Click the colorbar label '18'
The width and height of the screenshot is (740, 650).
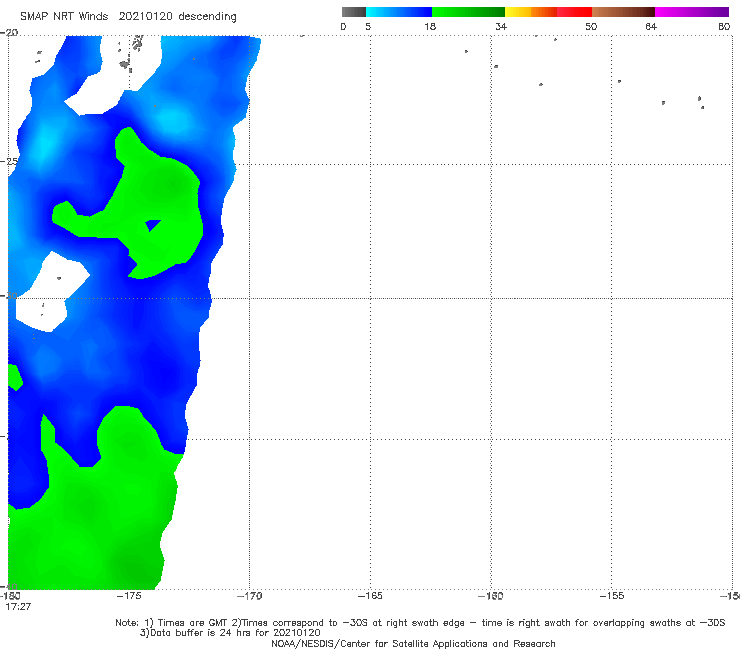coord(430,26)
